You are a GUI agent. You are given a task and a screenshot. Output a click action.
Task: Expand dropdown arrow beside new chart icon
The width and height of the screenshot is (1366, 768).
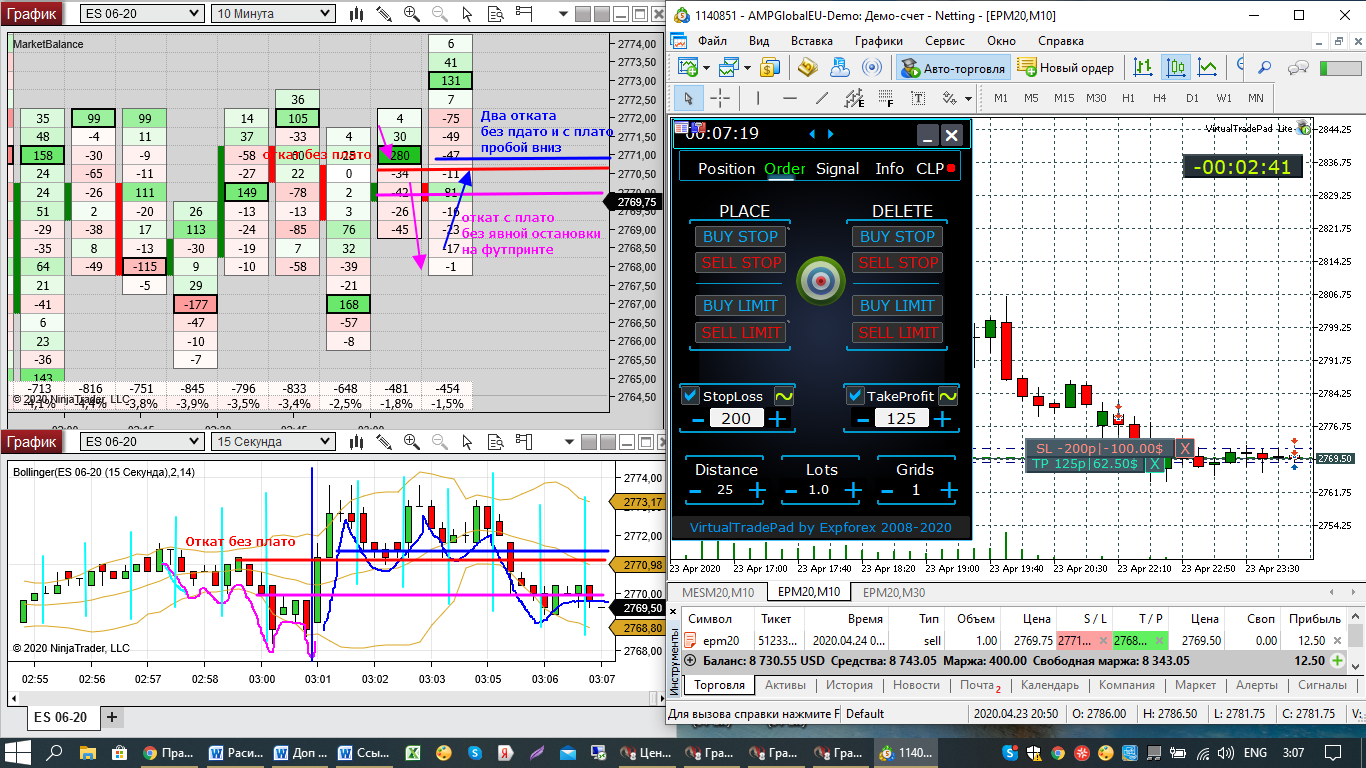[706, 68]
